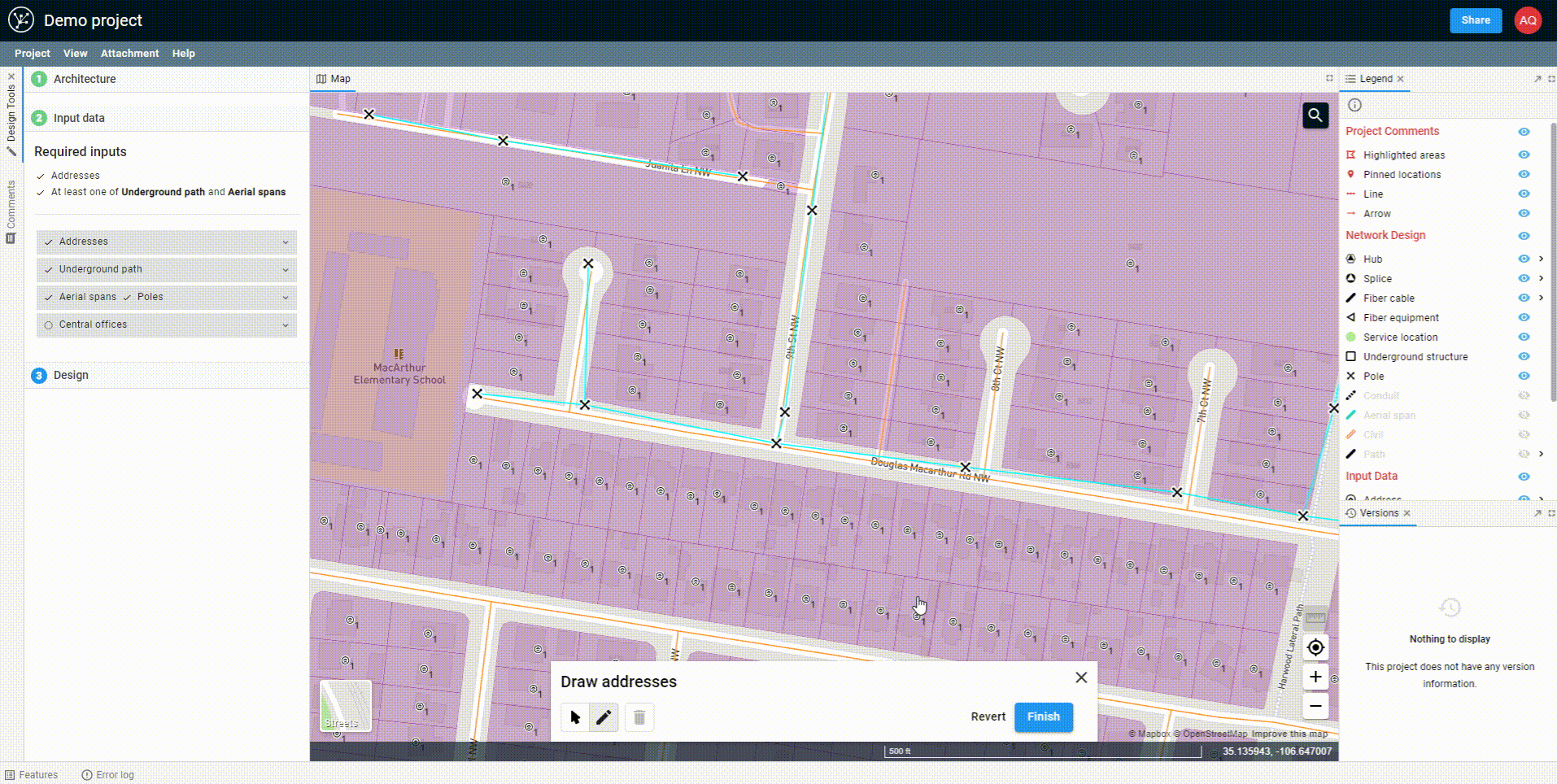Screen dimensions: 1557x784
Task: Toggle Network Design visibility eye
Action: click(x=1524, y=236)
